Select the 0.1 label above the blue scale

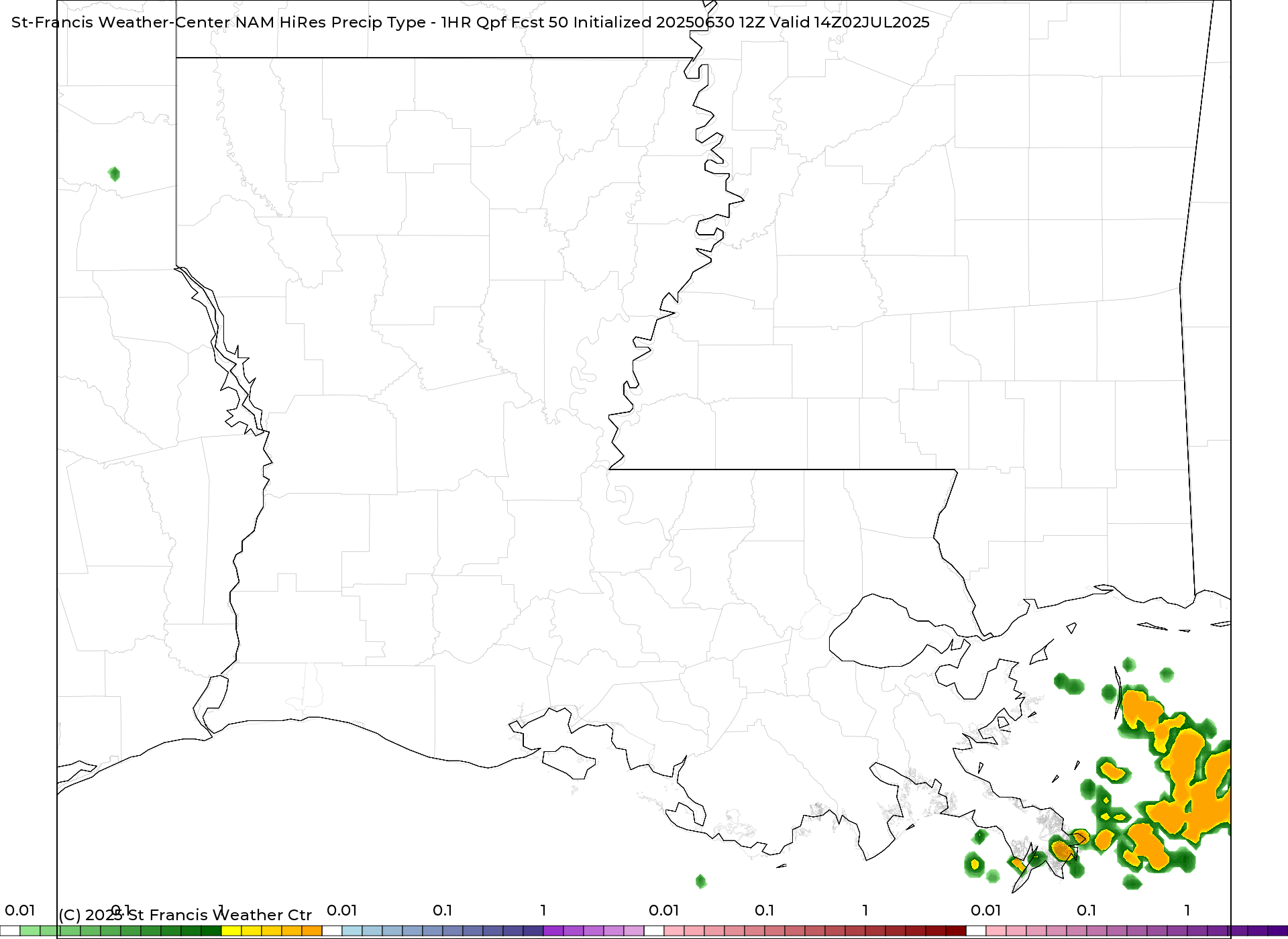click(442, 910)
